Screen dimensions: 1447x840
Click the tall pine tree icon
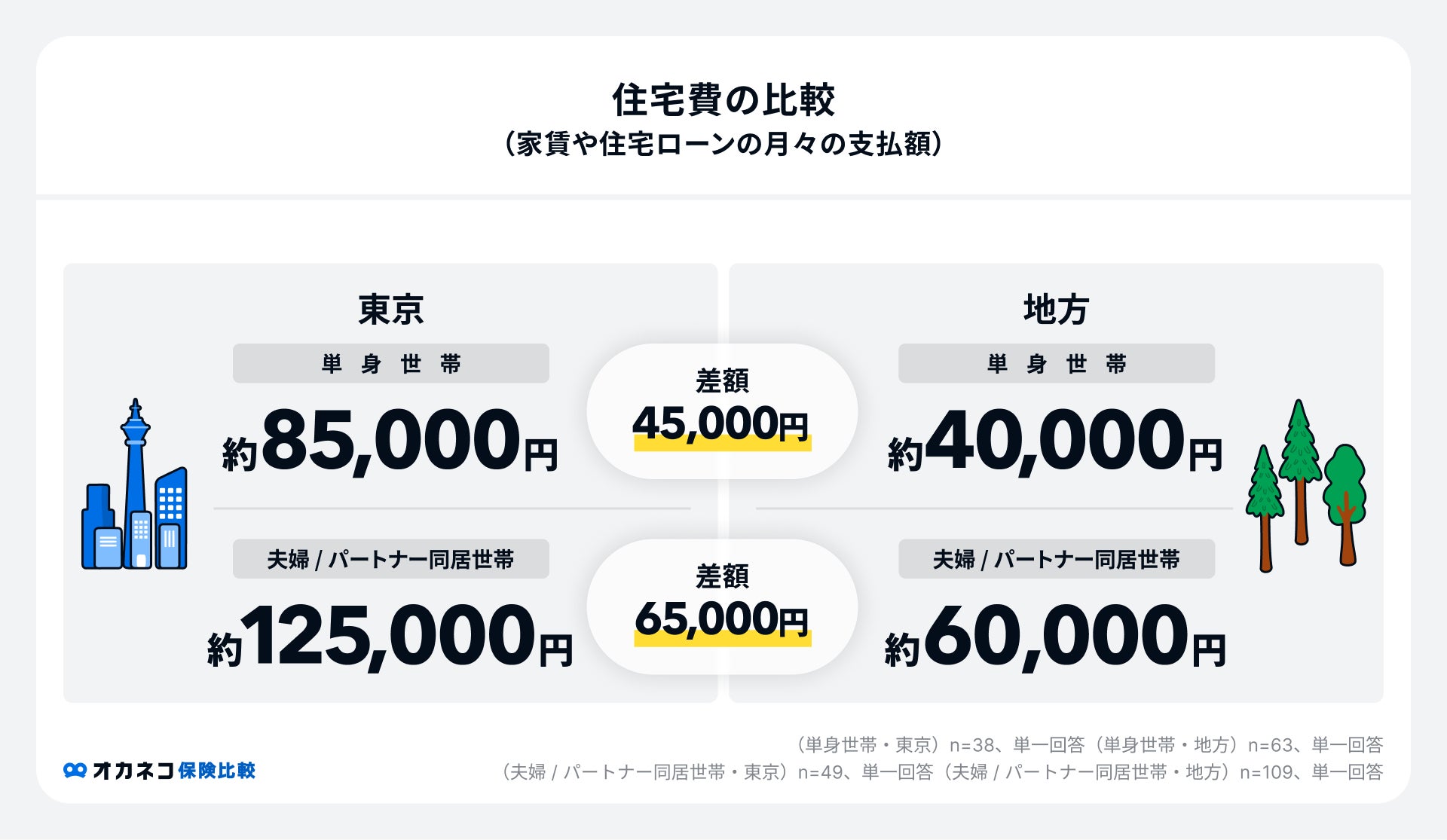(1299, 472)
